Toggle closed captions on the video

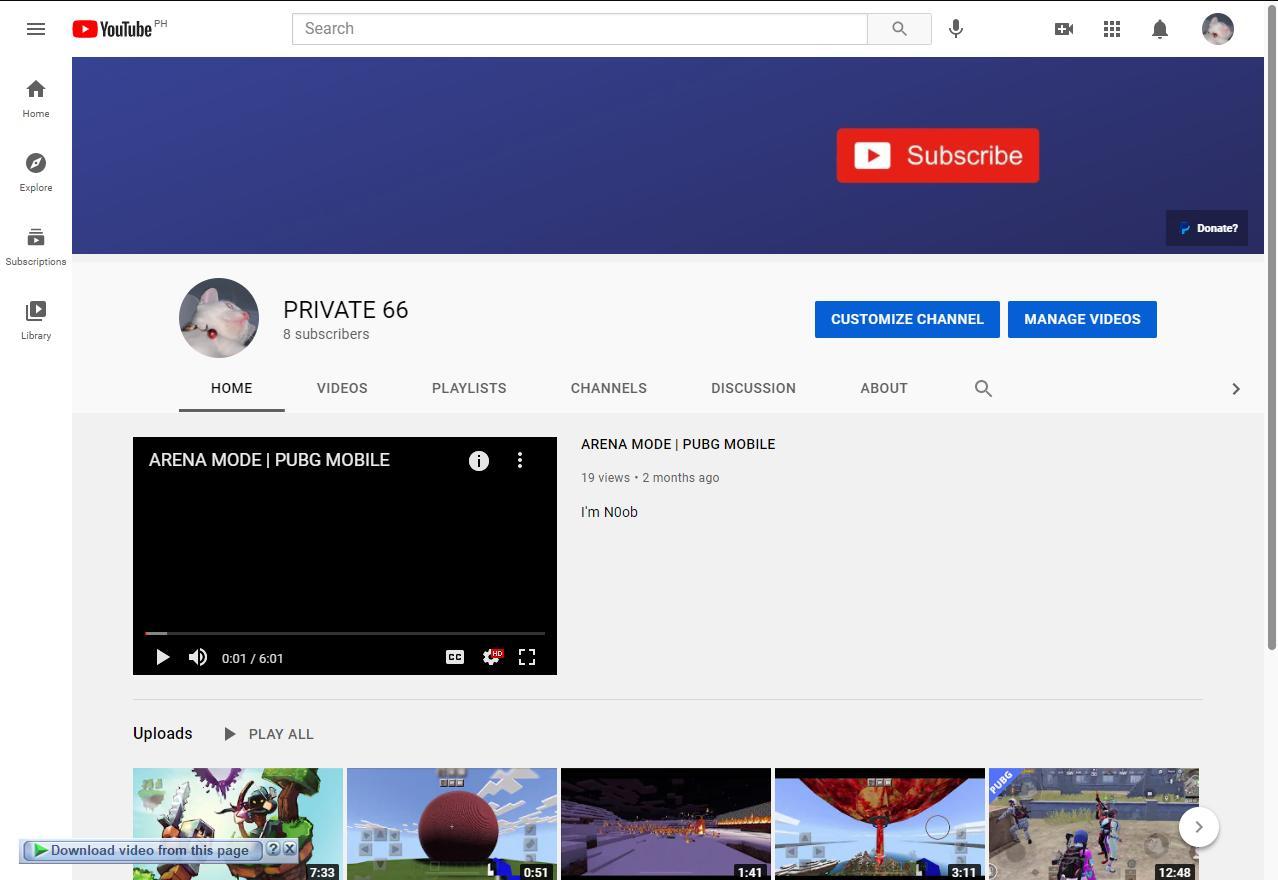click(x=455, y=657)
